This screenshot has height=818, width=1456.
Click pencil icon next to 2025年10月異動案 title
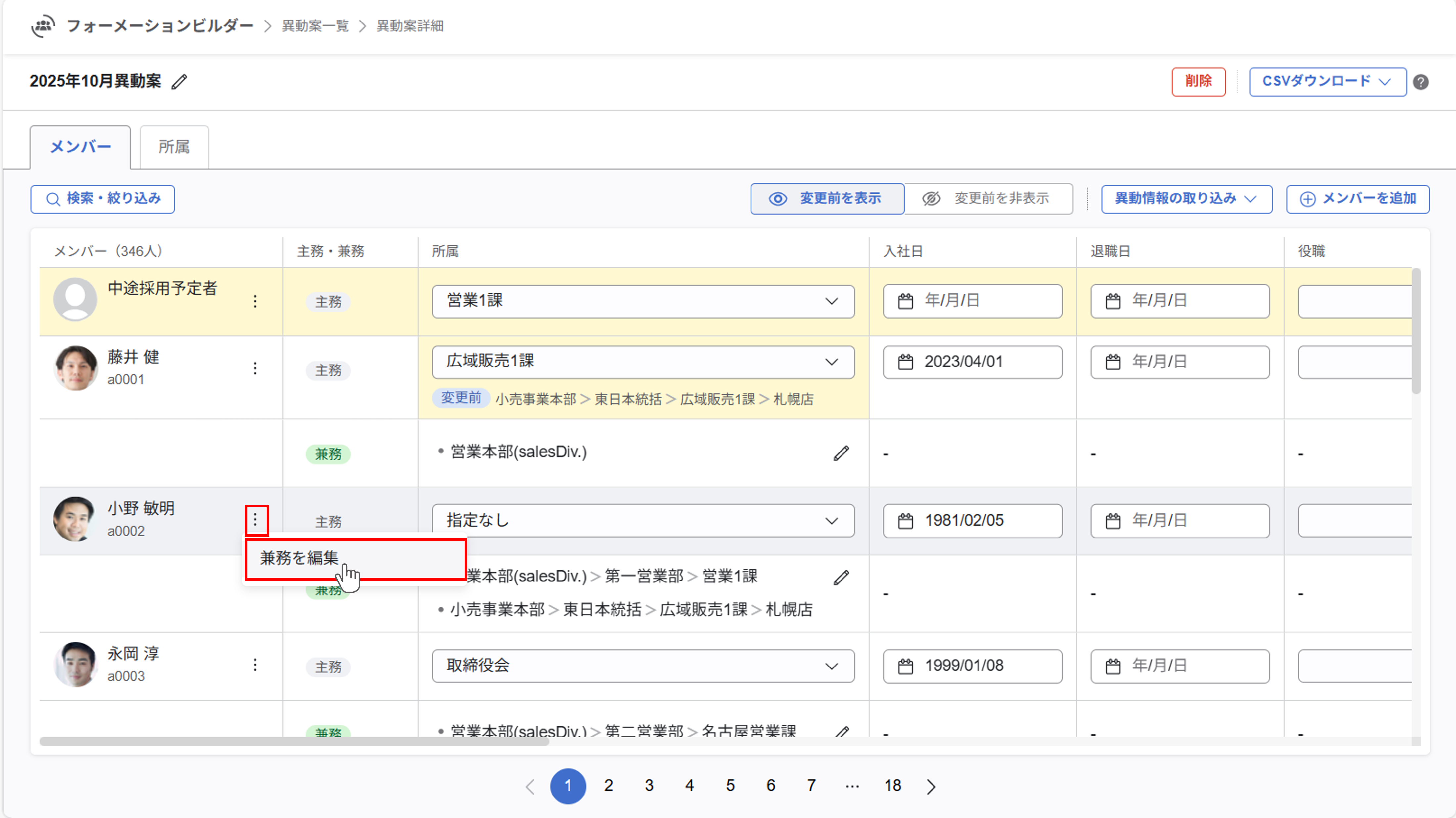[x=179, y=82]
